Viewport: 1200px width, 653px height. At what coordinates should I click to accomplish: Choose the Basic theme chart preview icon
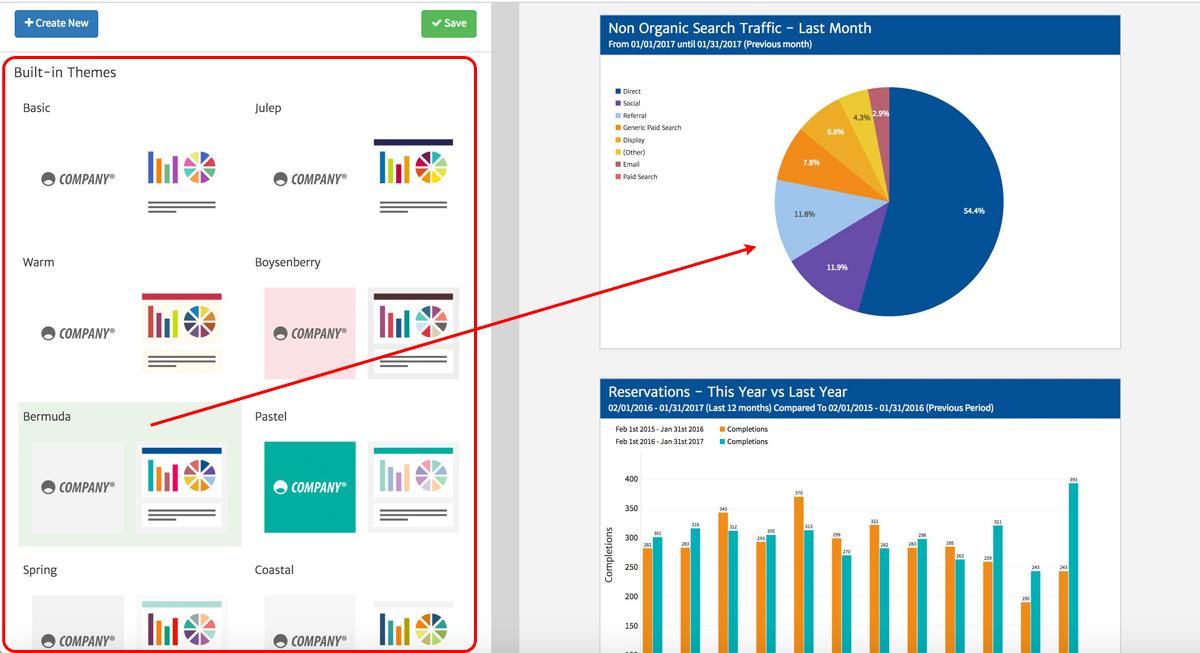click(x=182, y=179)
